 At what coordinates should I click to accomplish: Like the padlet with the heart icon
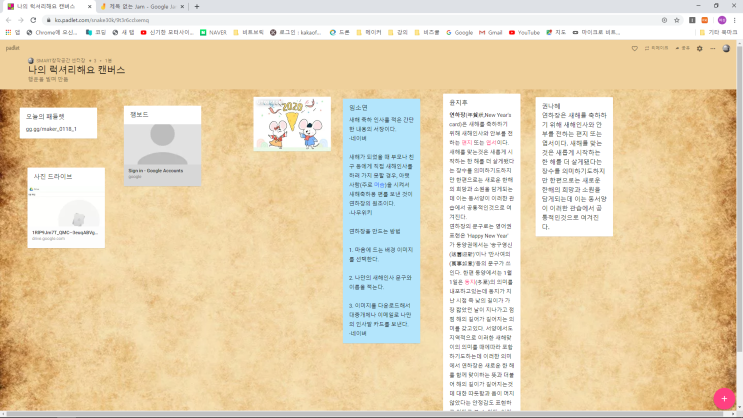click(634, 48)
